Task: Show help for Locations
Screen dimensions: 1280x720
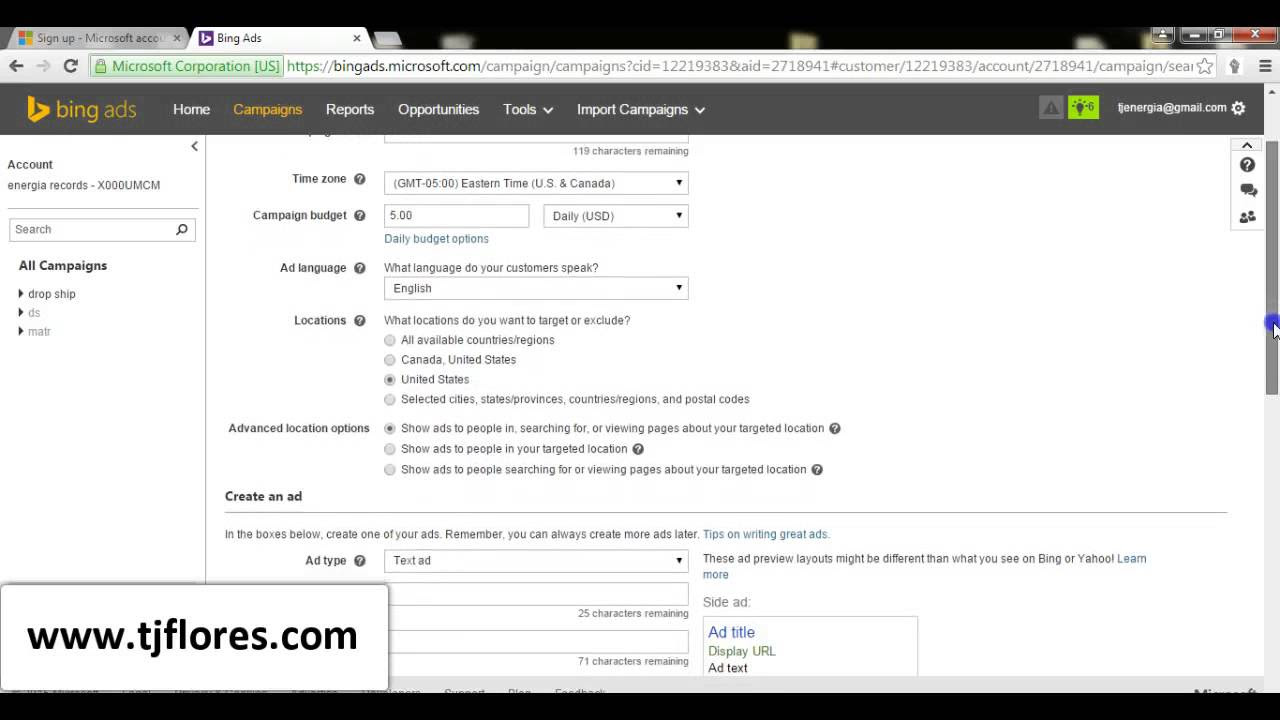Action: pyautogui.click(x=360, y=321)
